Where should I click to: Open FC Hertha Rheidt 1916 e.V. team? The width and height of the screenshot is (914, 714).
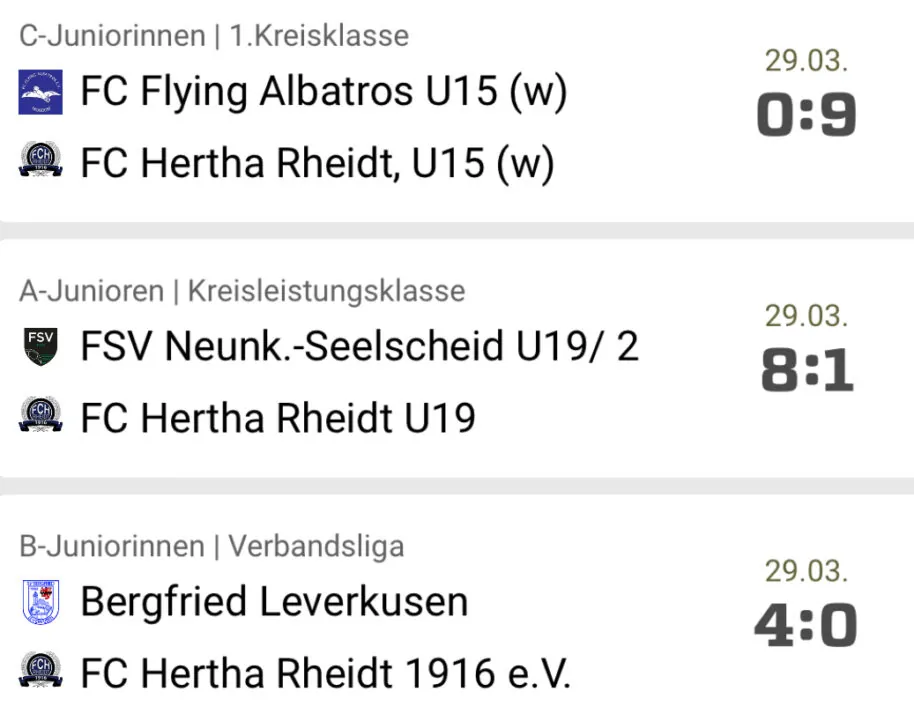[x=325, y=673]
